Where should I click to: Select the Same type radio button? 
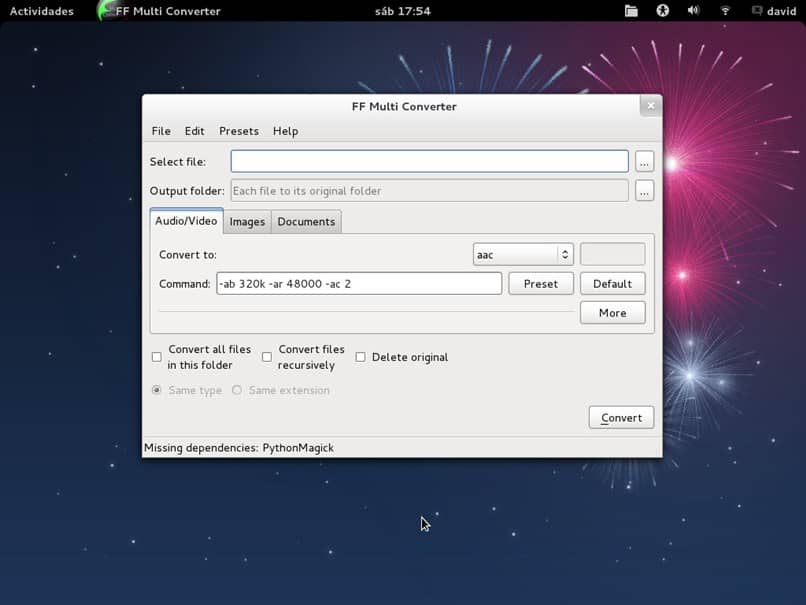tap(157, 390)
